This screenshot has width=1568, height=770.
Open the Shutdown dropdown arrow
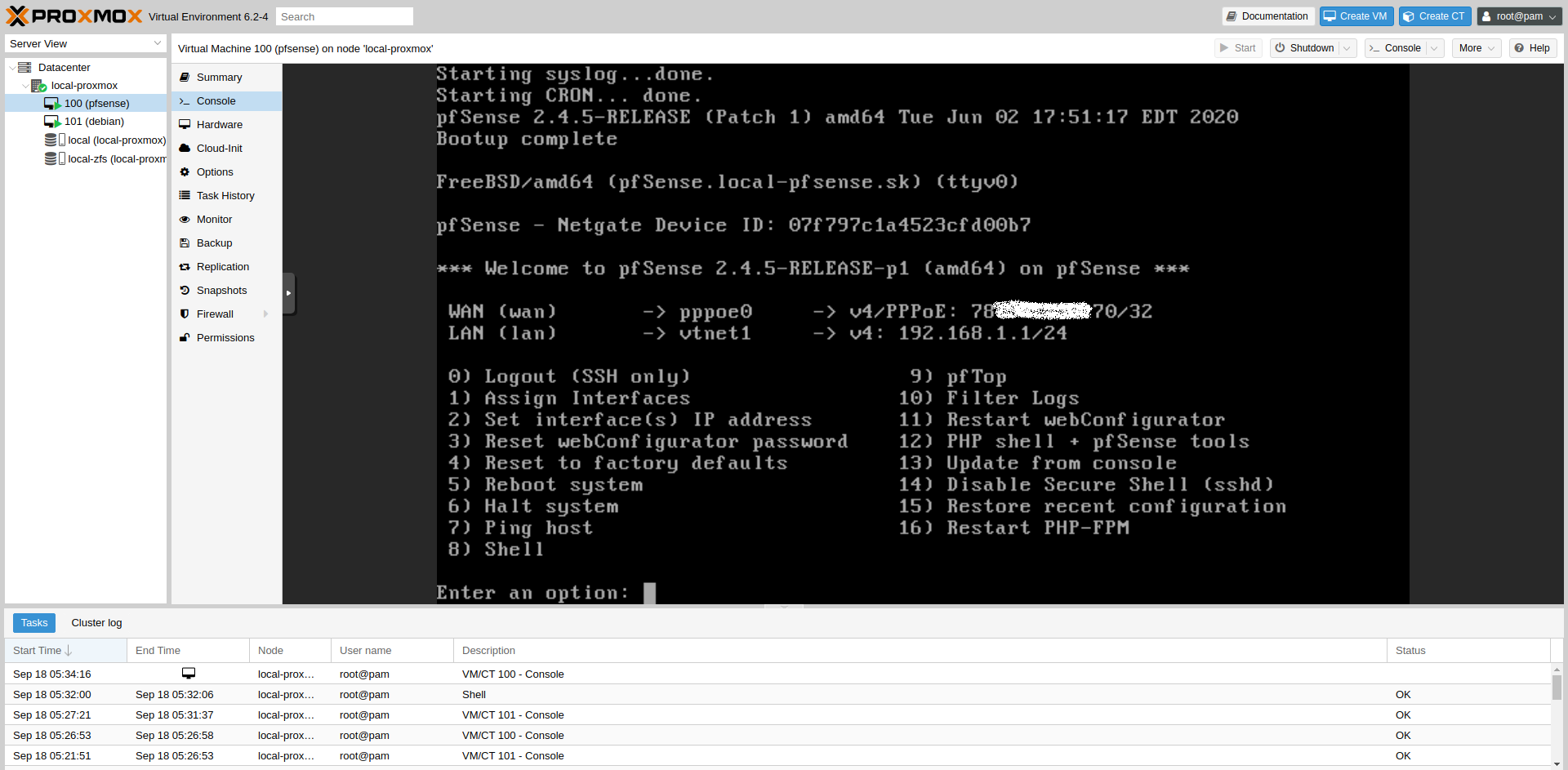point(1347,48)
